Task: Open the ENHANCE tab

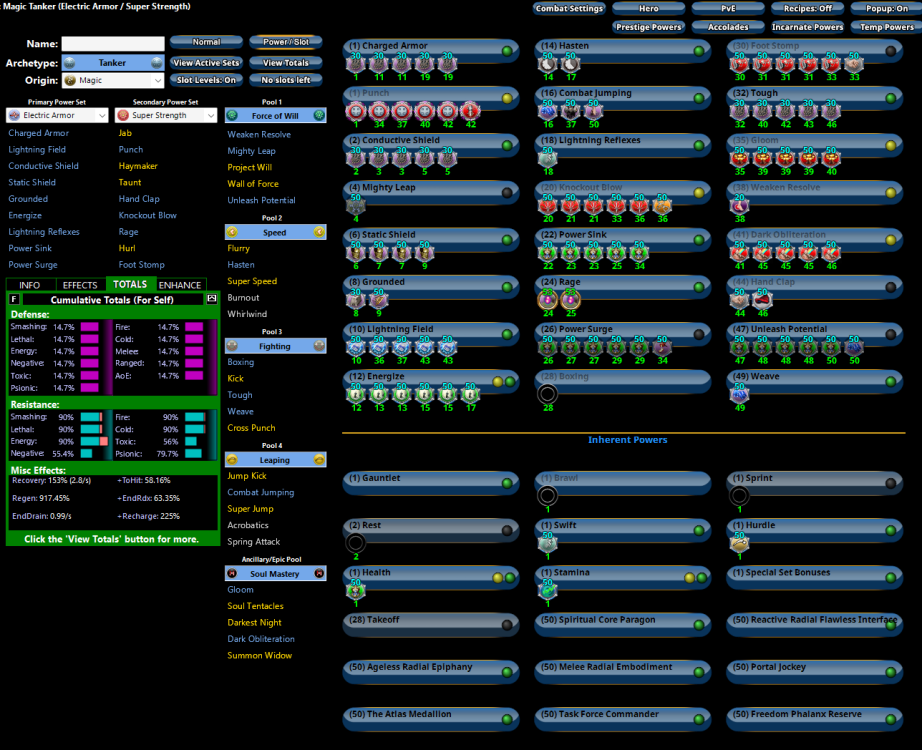Action: point(180,285)
